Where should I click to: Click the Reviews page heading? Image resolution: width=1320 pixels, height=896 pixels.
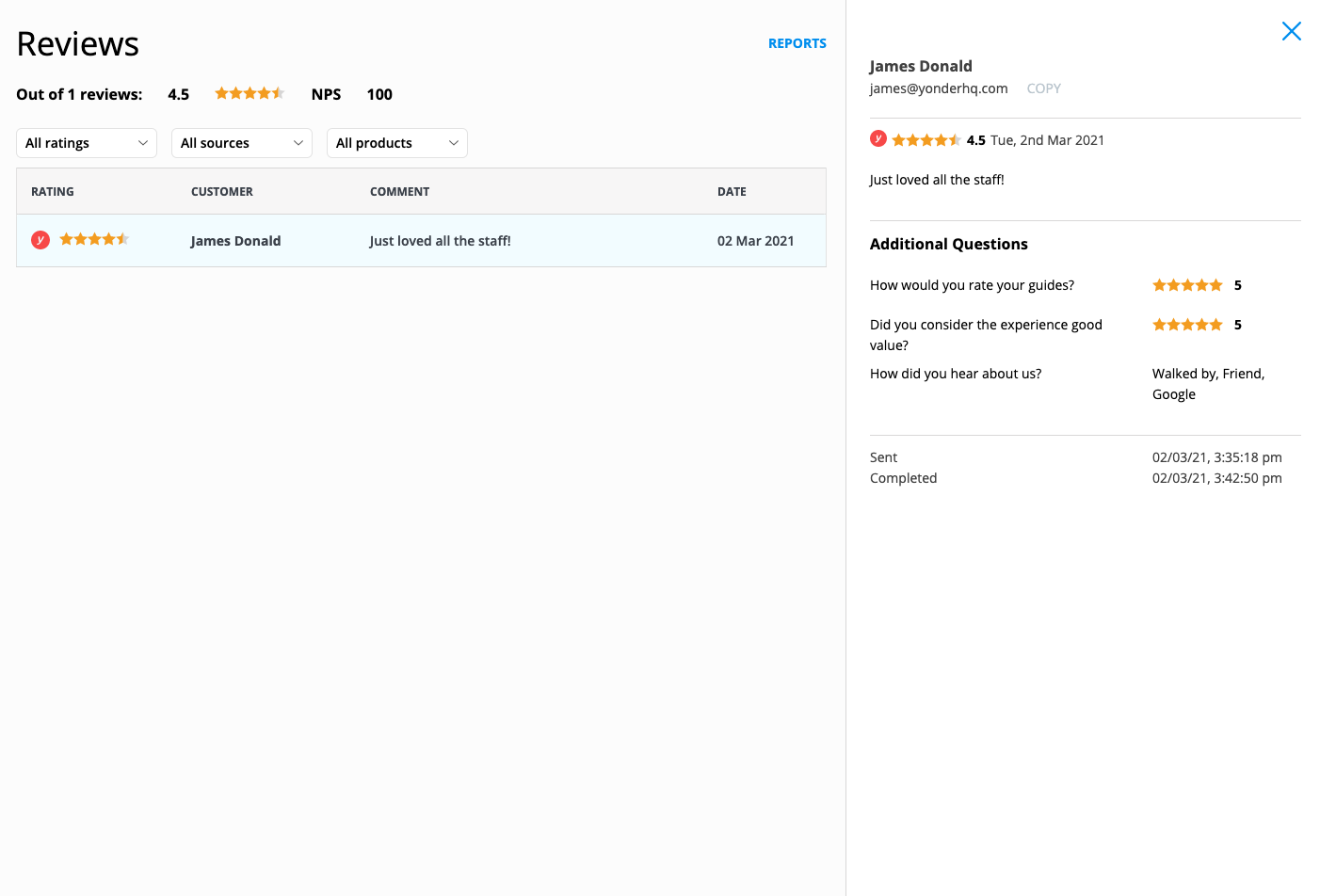(x=78, y=44)
